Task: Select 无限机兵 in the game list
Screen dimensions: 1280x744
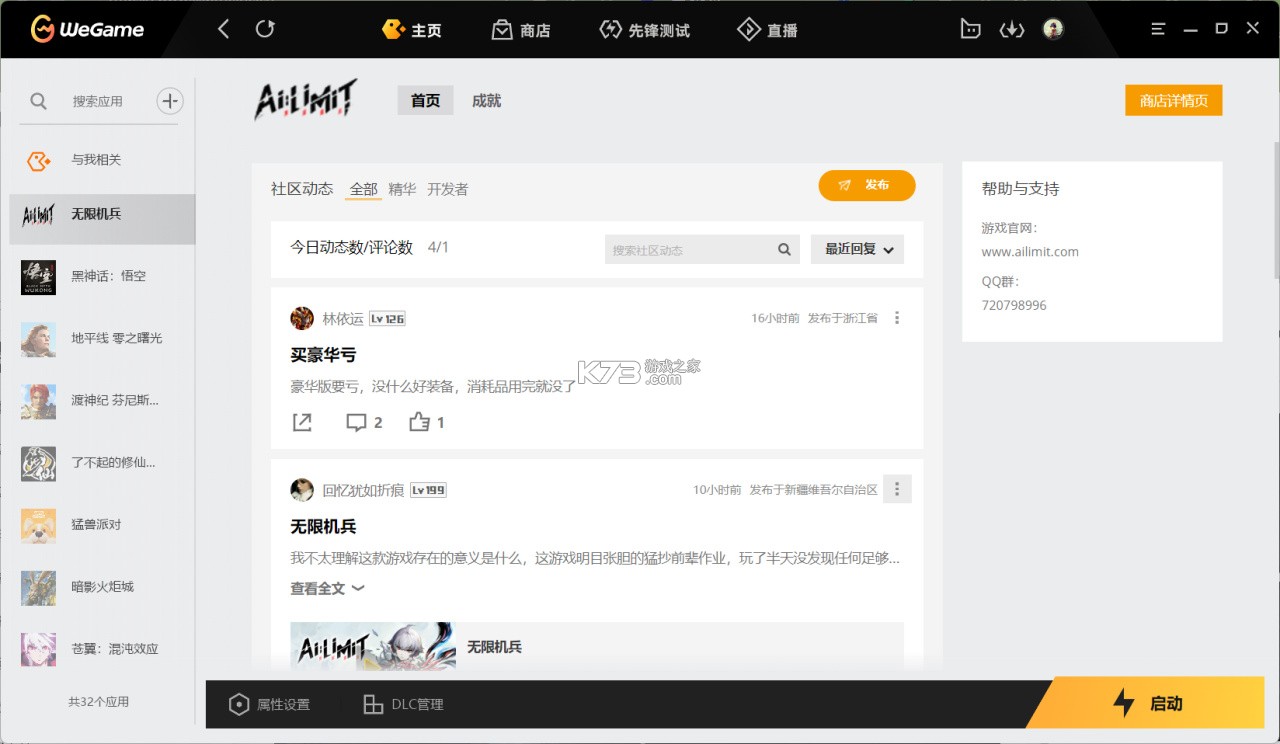Action: (102, 218)
